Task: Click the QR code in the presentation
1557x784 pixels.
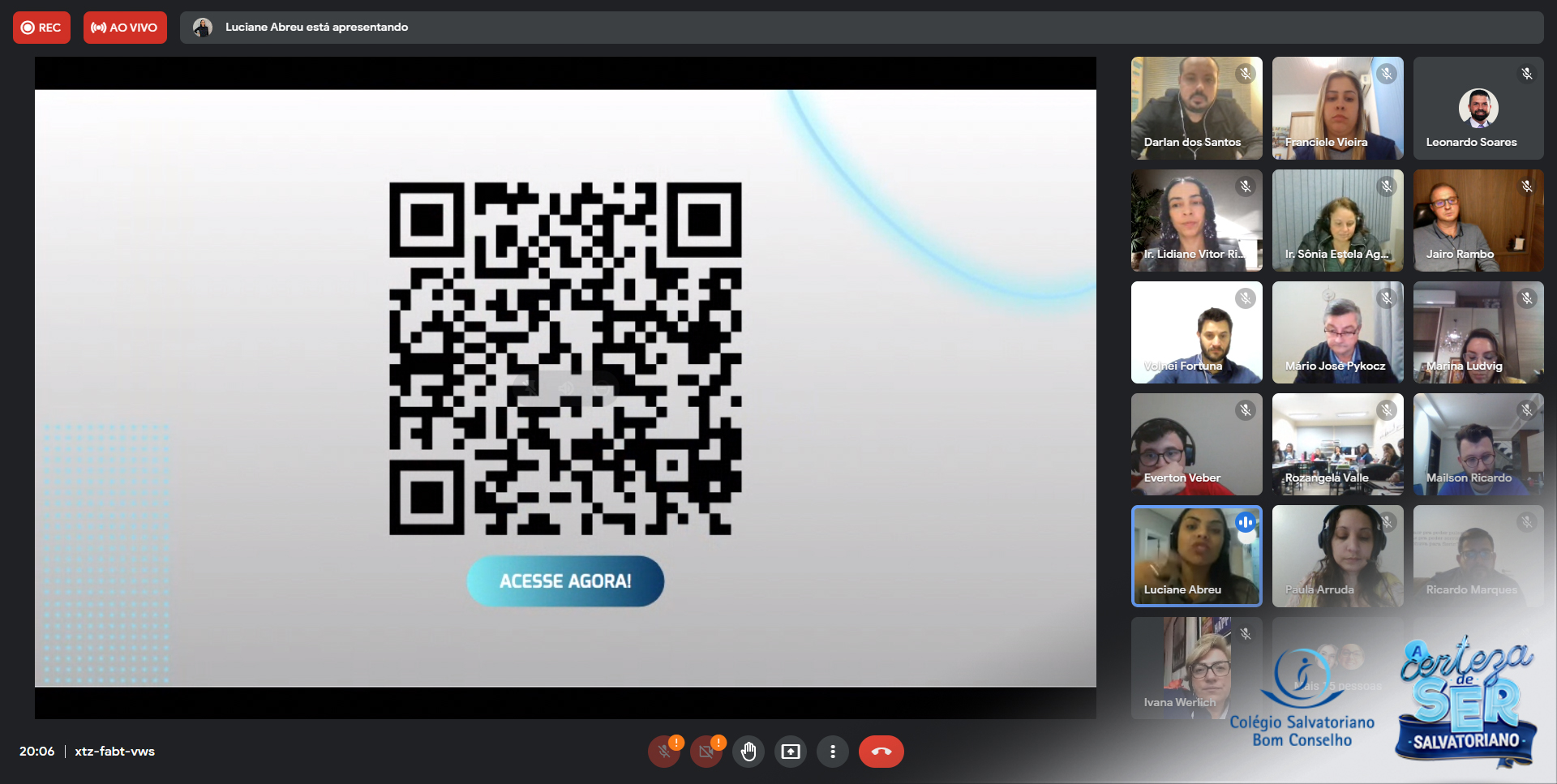Action: 565,358
